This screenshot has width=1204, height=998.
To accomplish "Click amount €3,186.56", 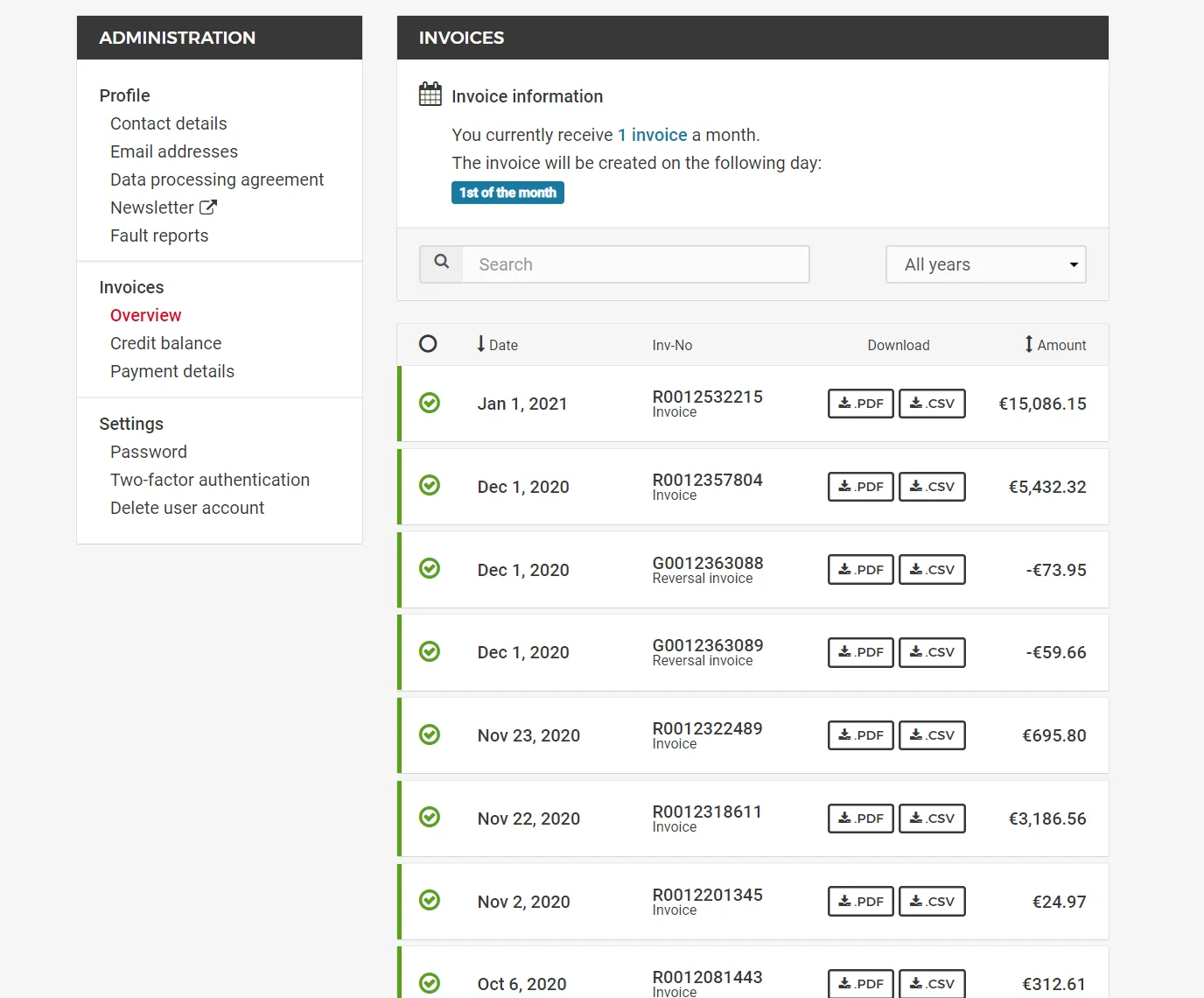I will point(1047,819).
